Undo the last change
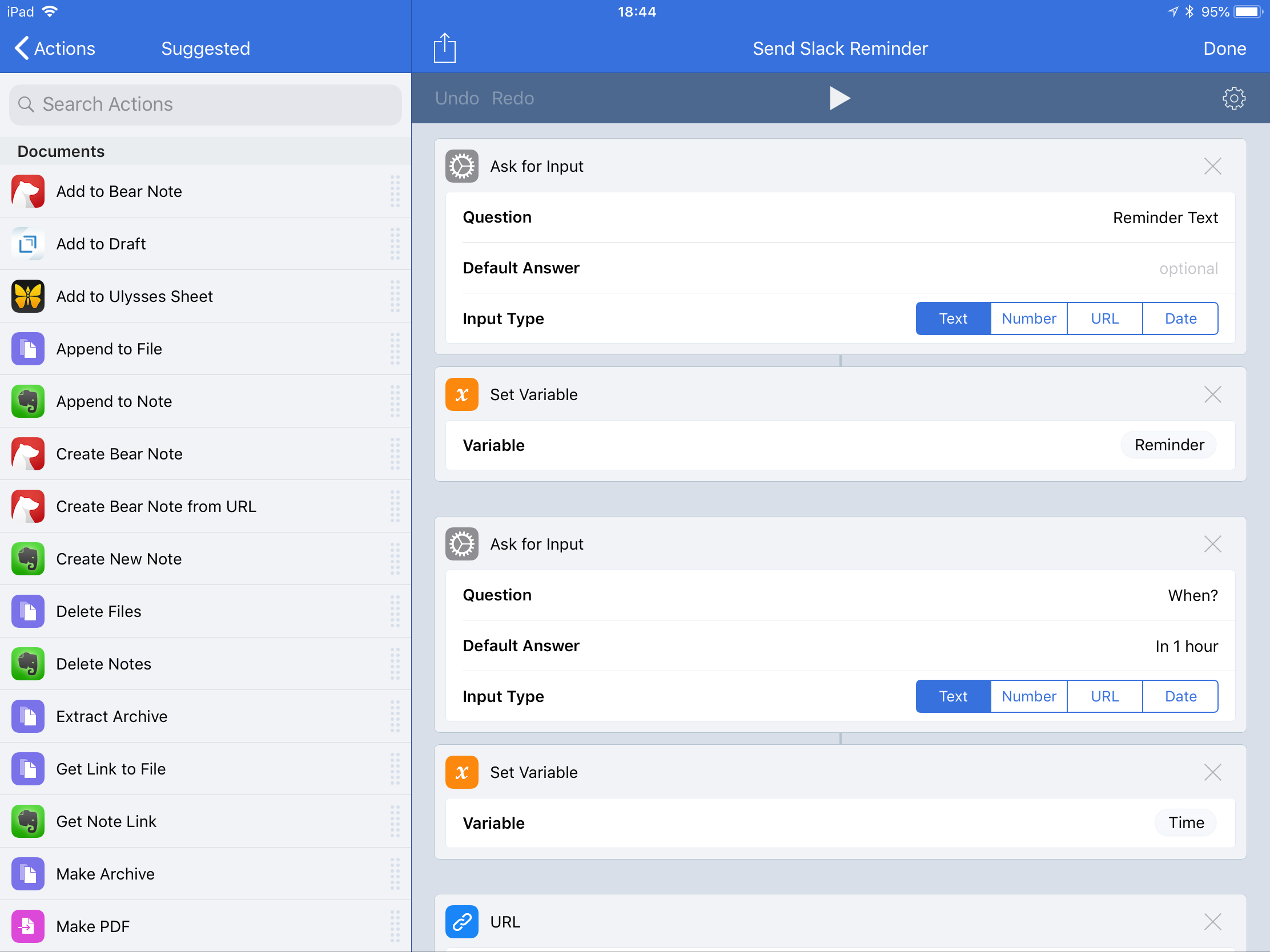Screen dimensions: 1270x952 point(456,98)
